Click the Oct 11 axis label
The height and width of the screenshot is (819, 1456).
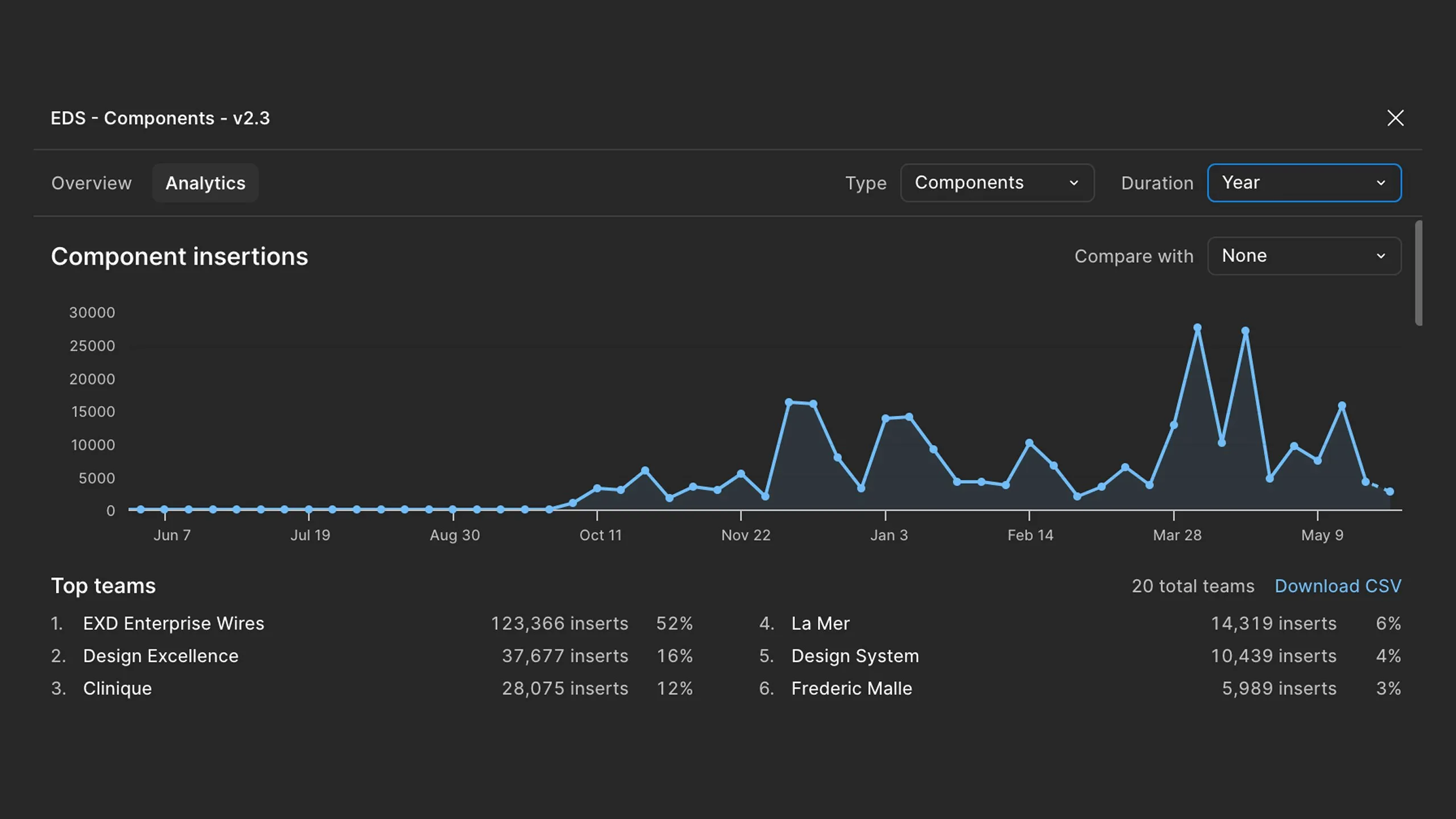[x=601, y=535]
